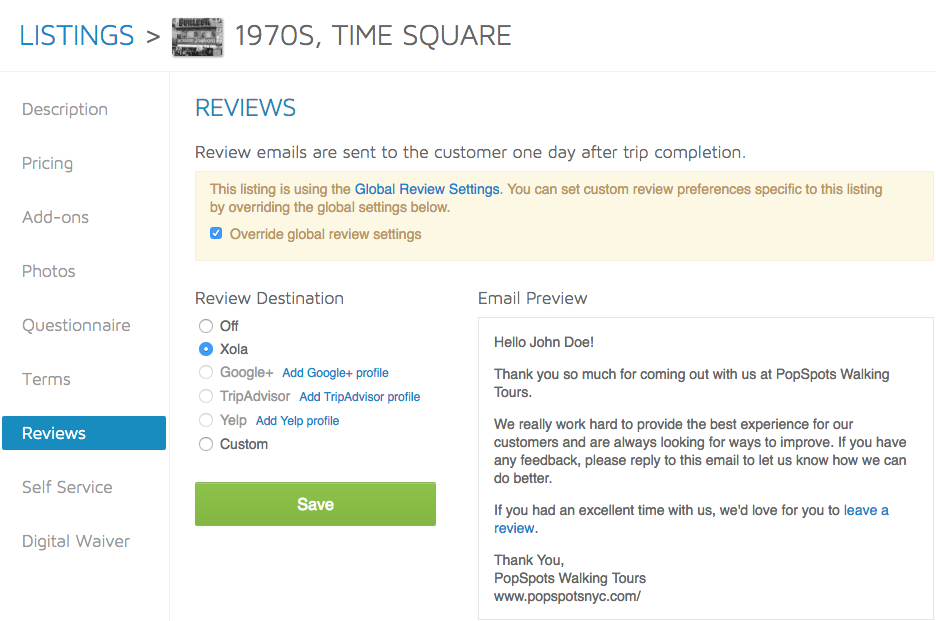Select the Off review destination
Image resolution: width=936 pixels, height=621 pixels.
(206, 326)
